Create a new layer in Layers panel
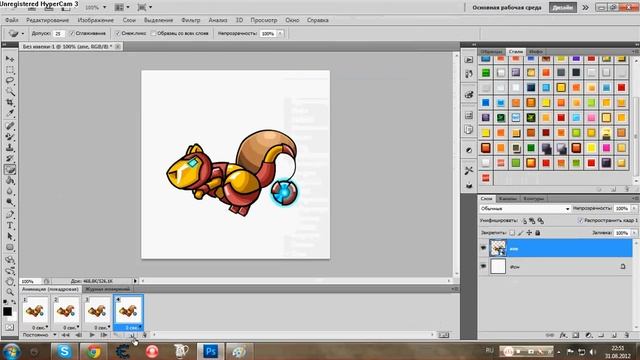 (614, 335)
